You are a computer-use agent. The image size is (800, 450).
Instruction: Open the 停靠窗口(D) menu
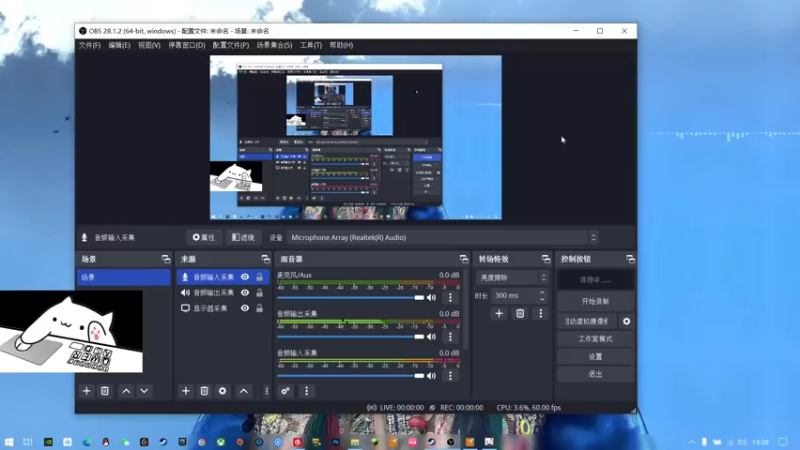click(187, 45)
